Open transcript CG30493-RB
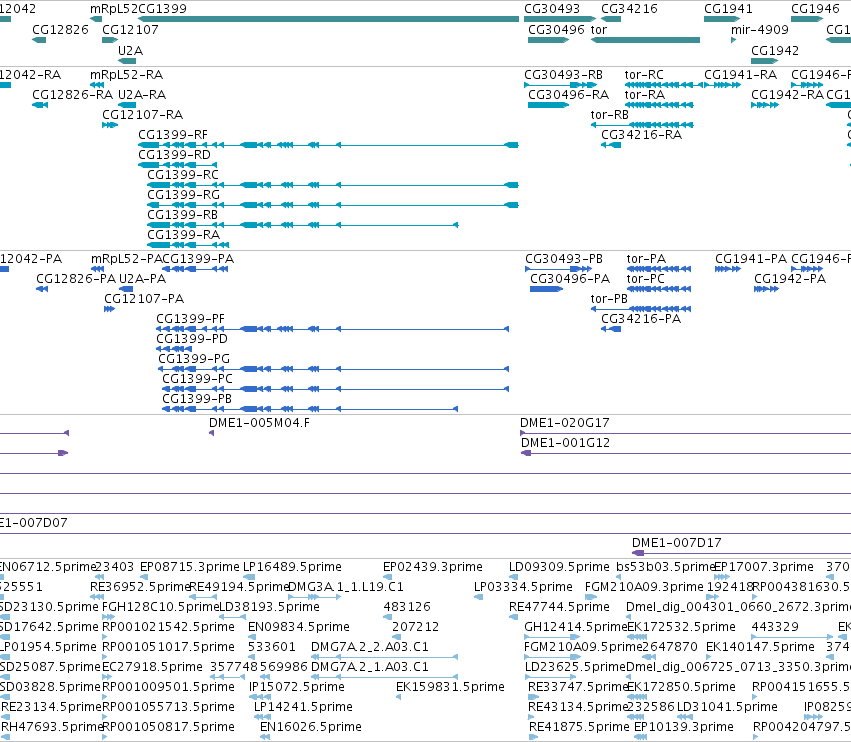 click(x=563, y=74)
